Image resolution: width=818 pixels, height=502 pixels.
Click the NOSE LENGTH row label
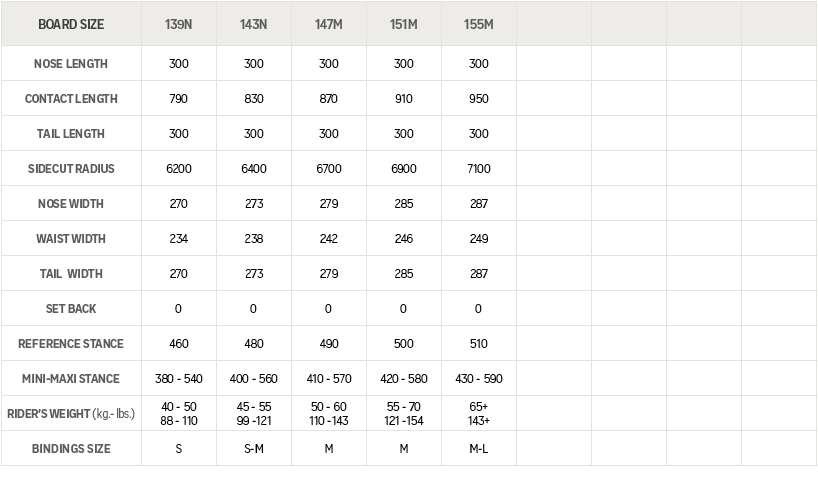(70, 64)
